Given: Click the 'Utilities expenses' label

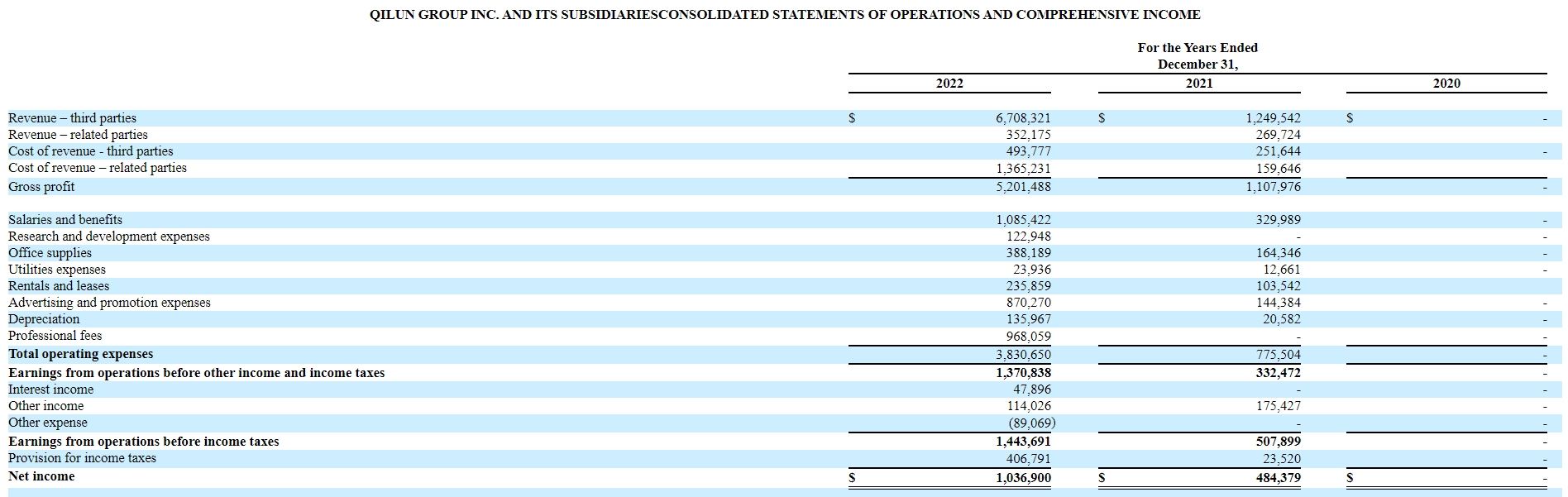Looking at the screenshot, I should [57, 270].
